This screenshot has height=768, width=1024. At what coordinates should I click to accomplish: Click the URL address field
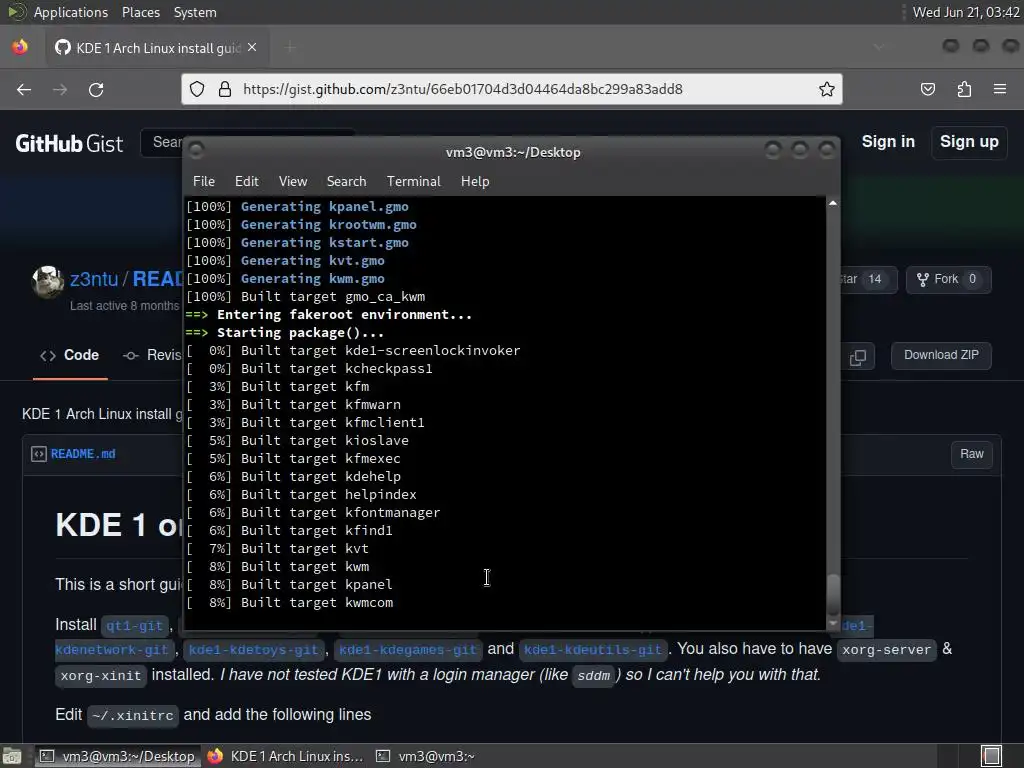512,89
